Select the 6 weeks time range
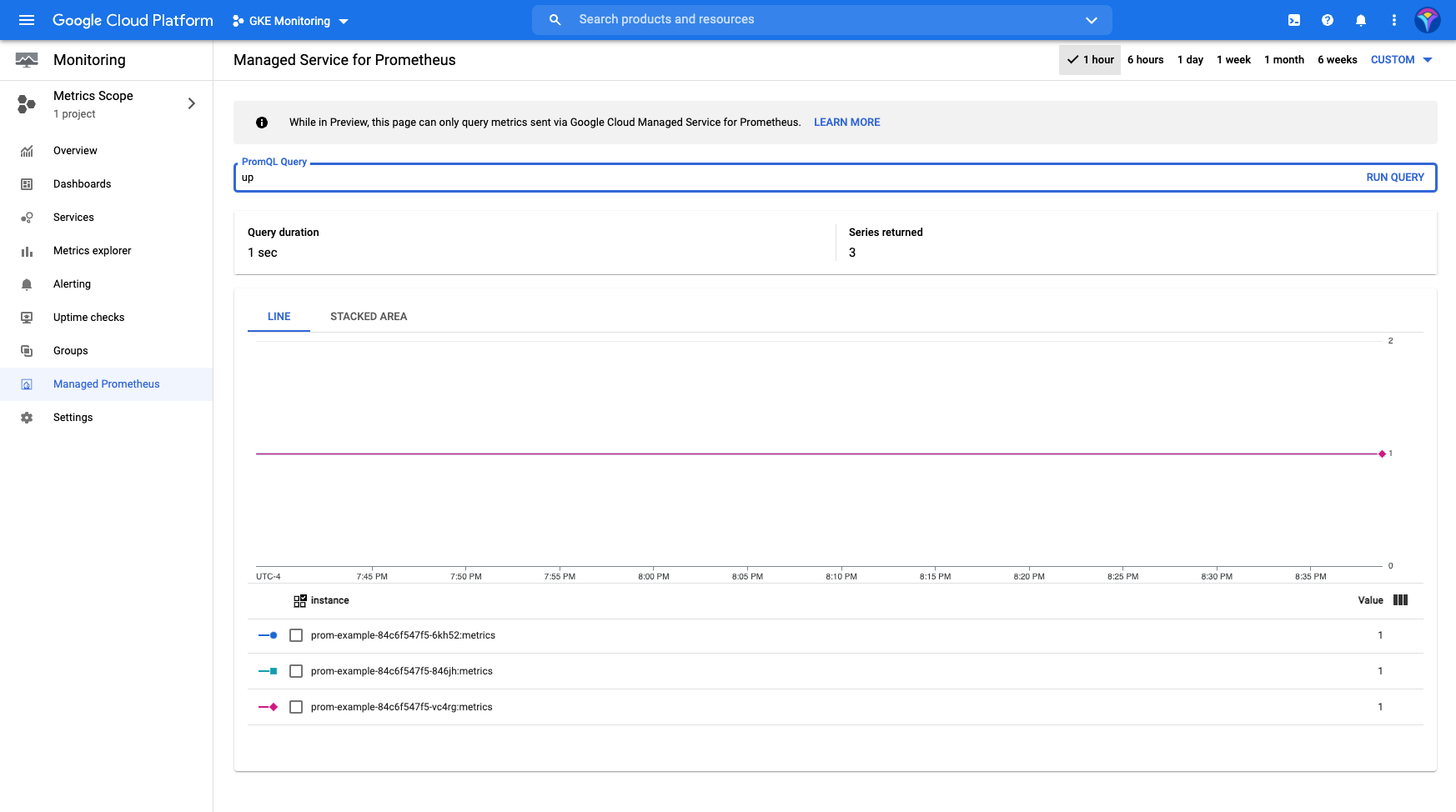Viewport: 1456px width, 812px height. tap(1337, 60)
